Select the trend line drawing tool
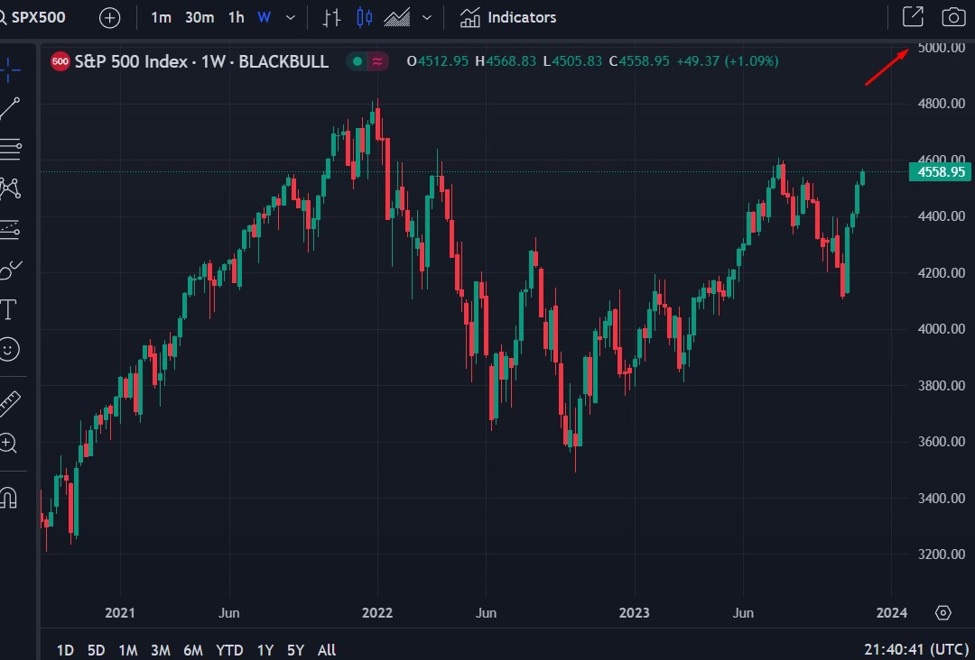975x660 pixels. (x=10, y=109)
